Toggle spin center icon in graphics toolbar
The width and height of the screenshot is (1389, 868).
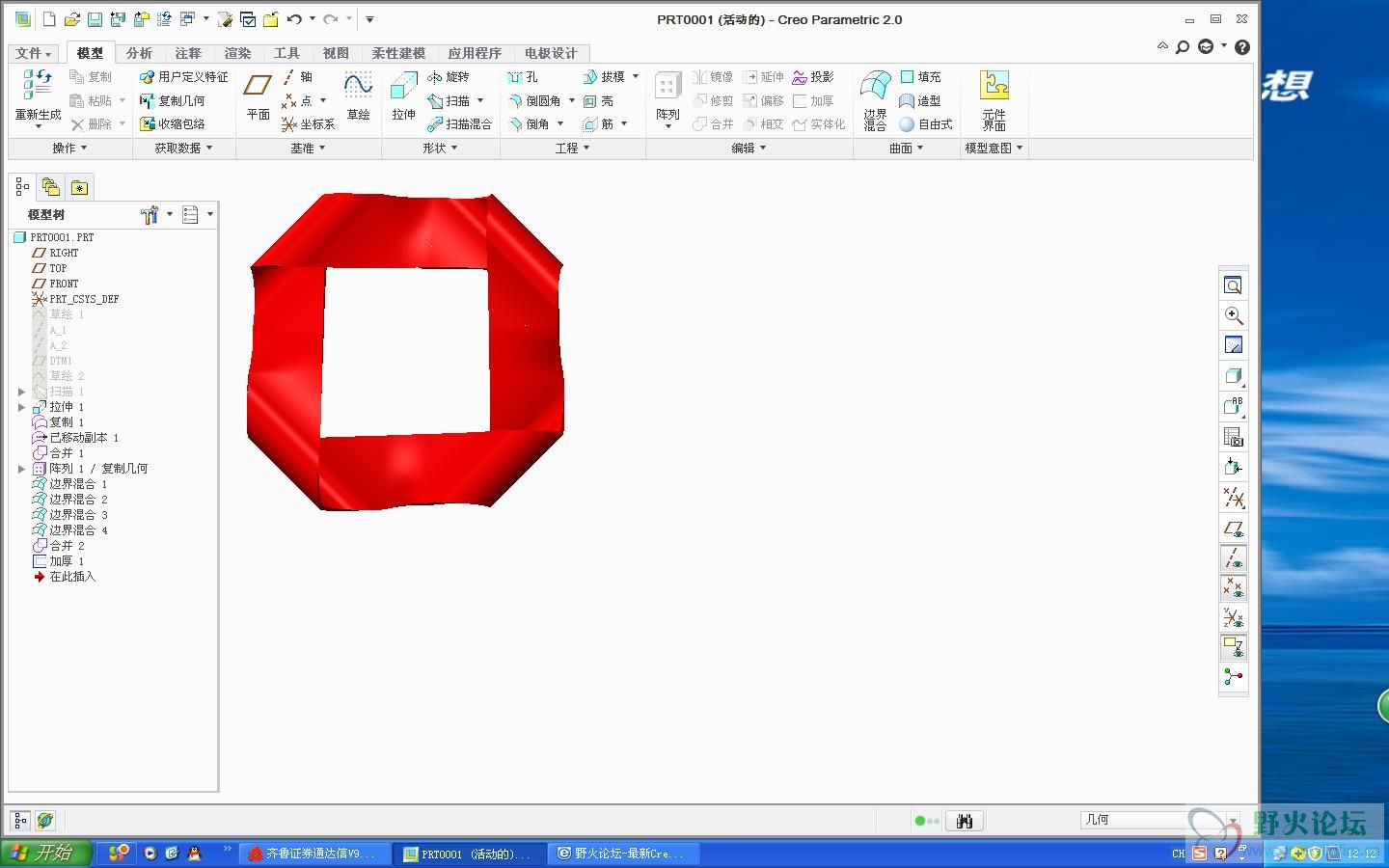tap(1233, 677)
